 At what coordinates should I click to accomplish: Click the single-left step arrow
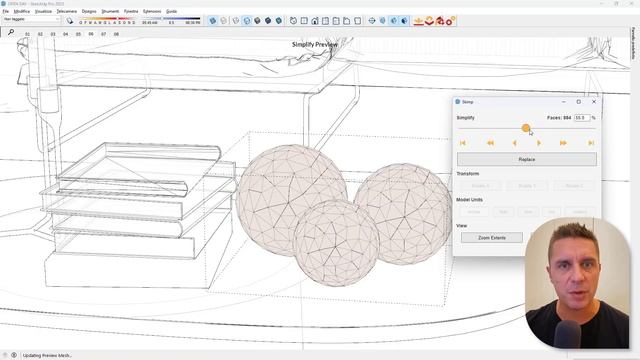514,143
